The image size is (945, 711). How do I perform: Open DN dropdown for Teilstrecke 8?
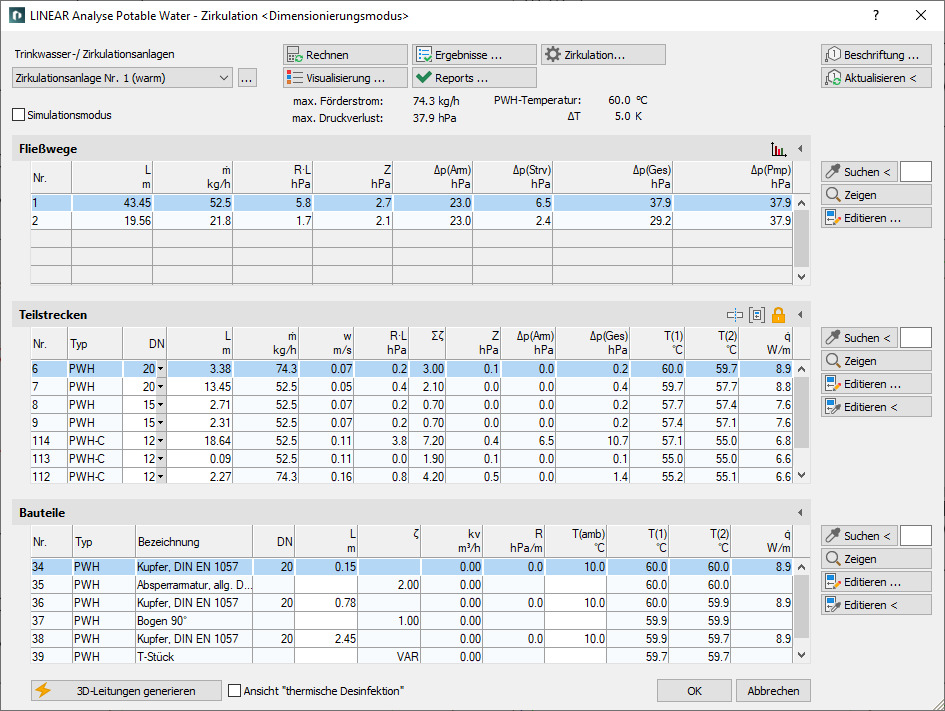(x=161, y=405)
